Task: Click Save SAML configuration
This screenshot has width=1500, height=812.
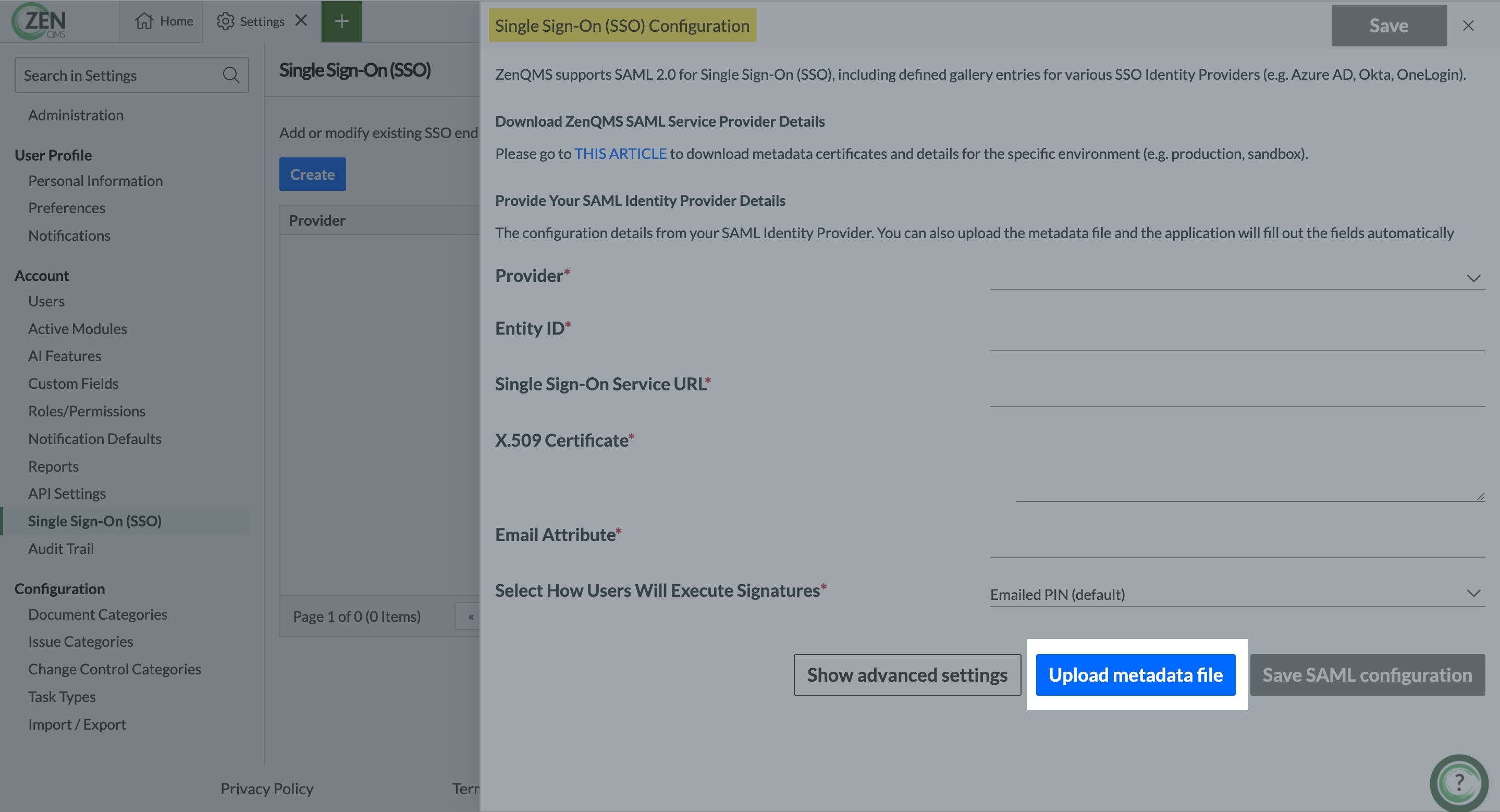Action: 1367,674
